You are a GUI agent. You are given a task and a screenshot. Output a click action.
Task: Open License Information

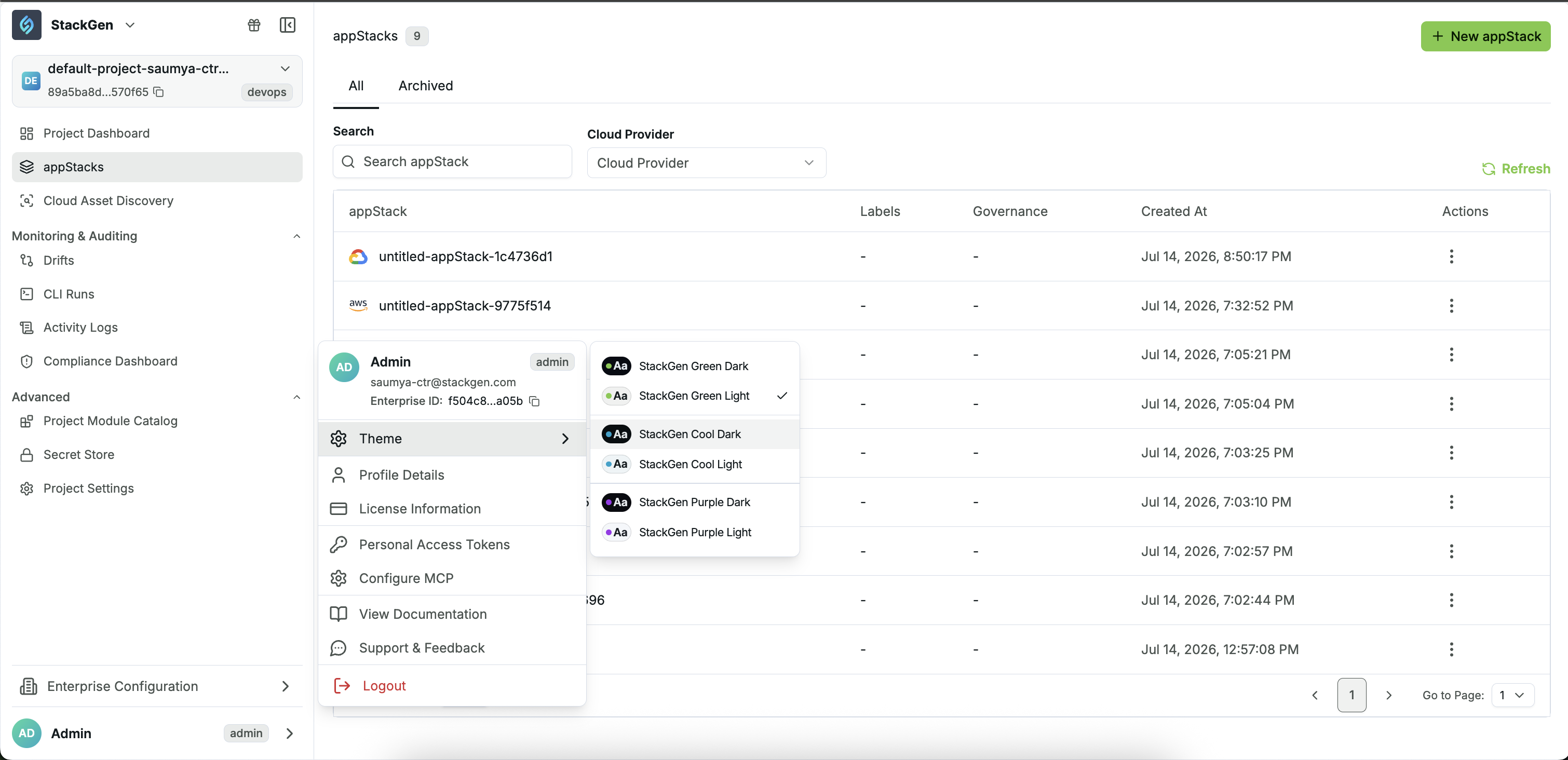click(x=452, y=509)
